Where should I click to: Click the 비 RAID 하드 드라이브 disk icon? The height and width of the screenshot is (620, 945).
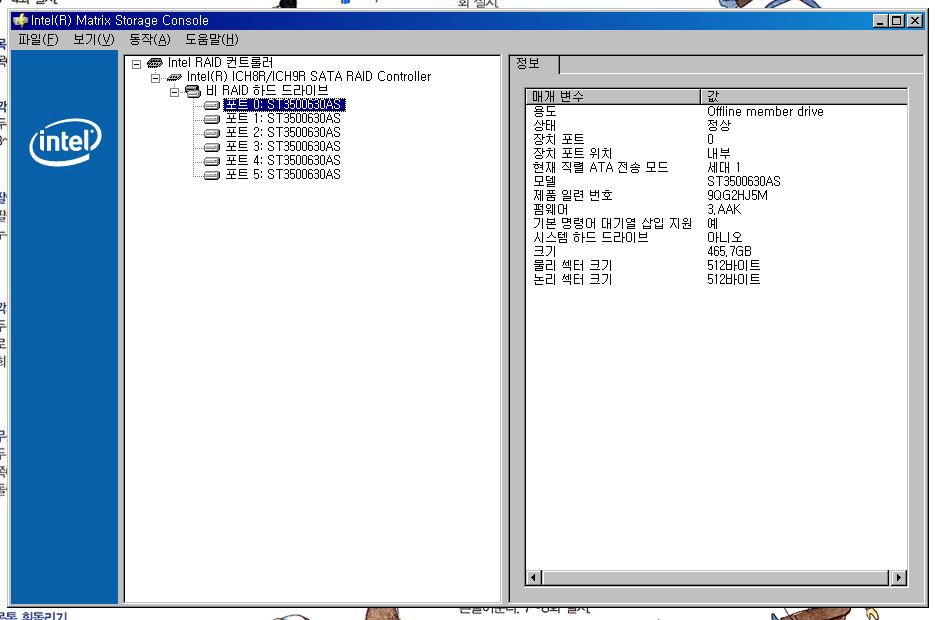[x=193, y=91]
